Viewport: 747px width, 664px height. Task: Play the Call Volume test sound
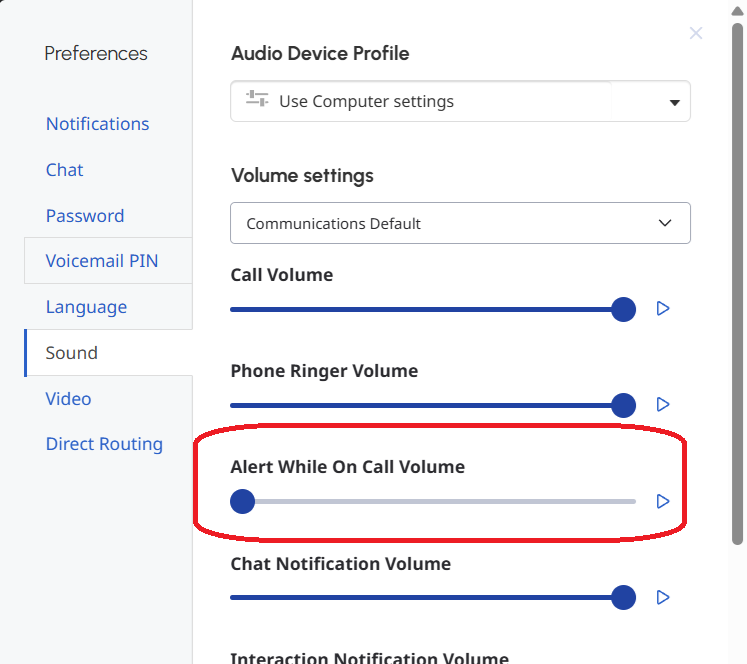pyautogui.click(x=662, y=309)
